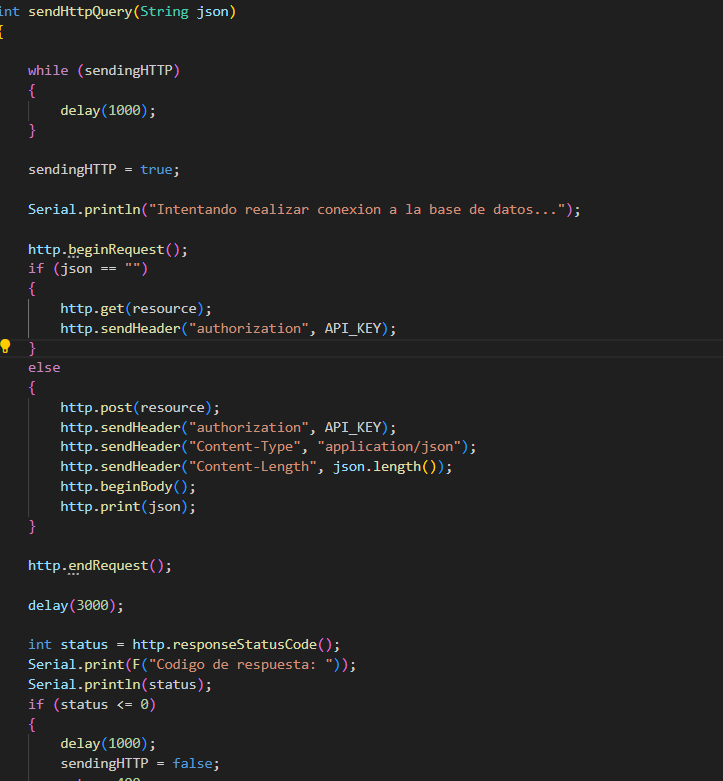Click the http.beginBody() call

point(127,486)
